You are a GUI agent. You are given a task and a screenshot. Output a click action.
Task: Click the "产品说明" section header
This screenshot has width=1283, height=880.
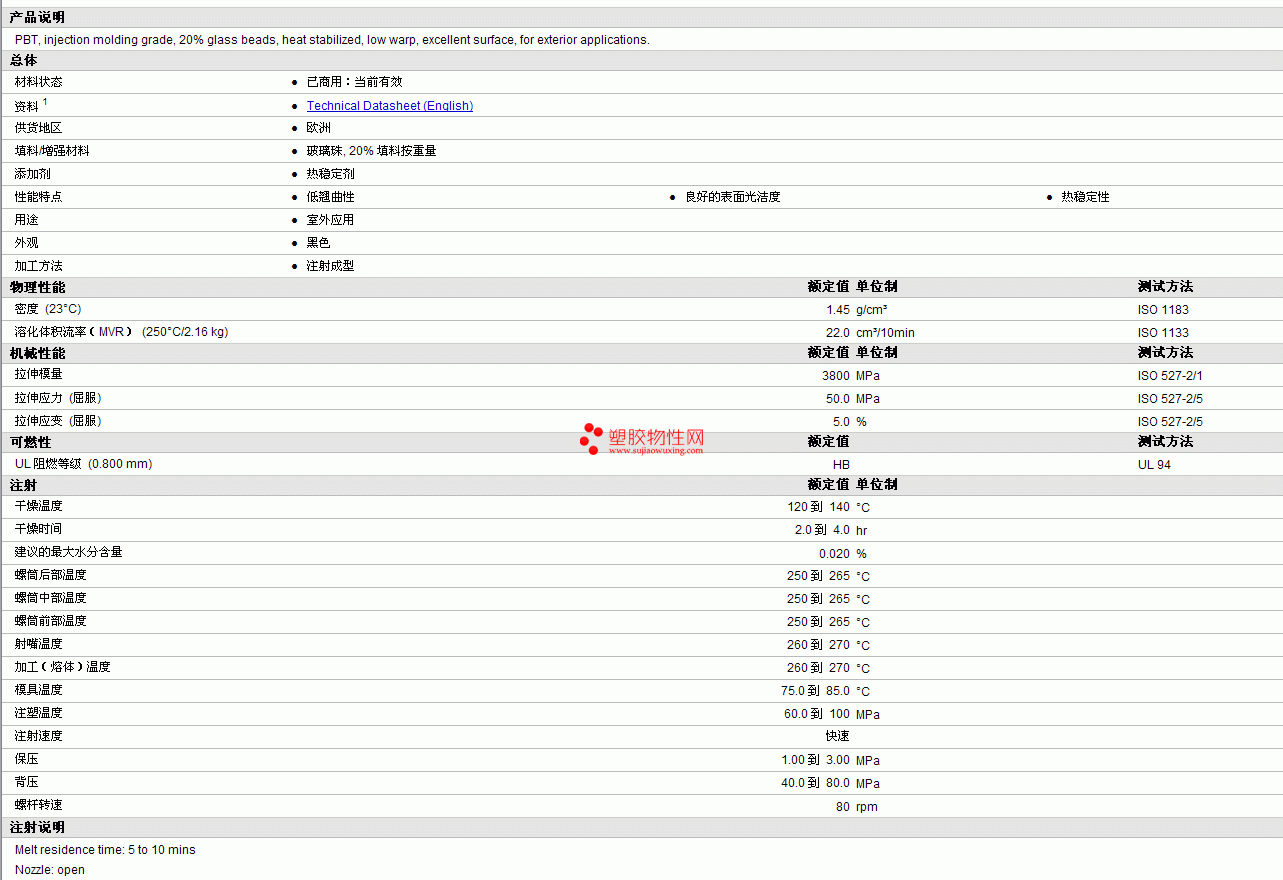pos(37,17)
